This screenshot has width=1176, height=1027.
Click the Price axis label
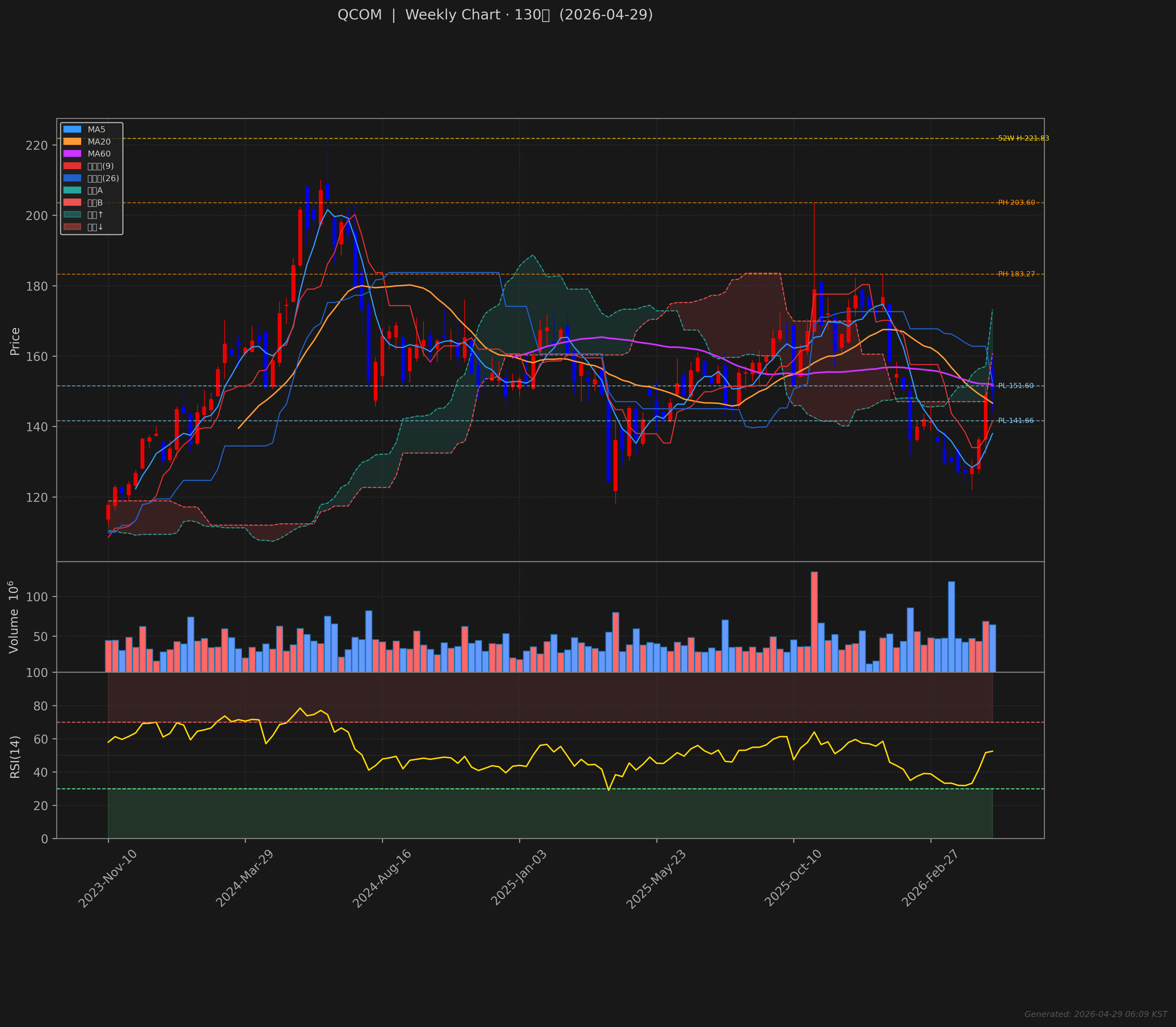(15, 341)
